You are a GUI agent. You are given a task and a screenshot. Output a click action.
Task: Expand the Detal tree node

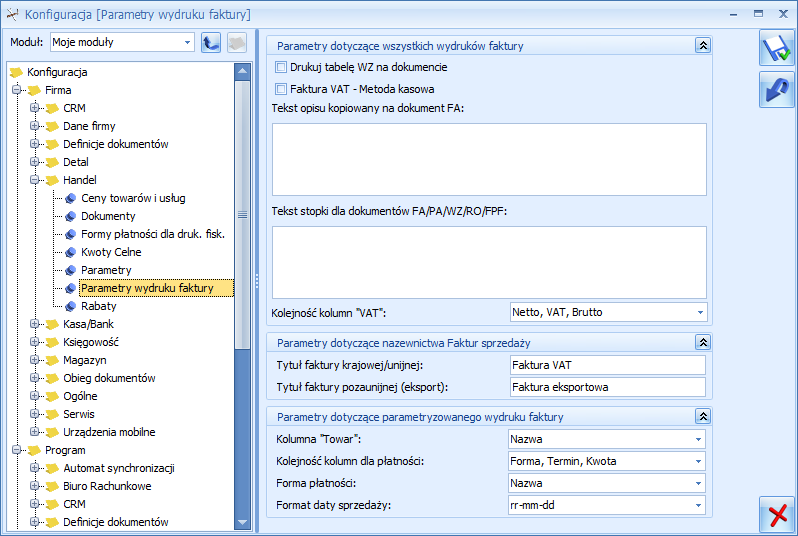coord(35,162)
